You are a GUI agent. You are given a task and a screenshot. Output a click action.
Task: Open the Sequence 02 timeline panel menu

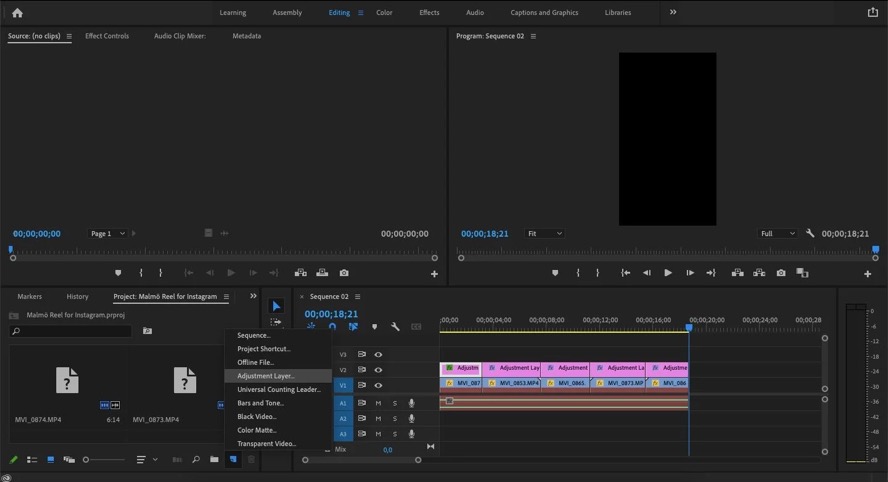pos(357,296)
